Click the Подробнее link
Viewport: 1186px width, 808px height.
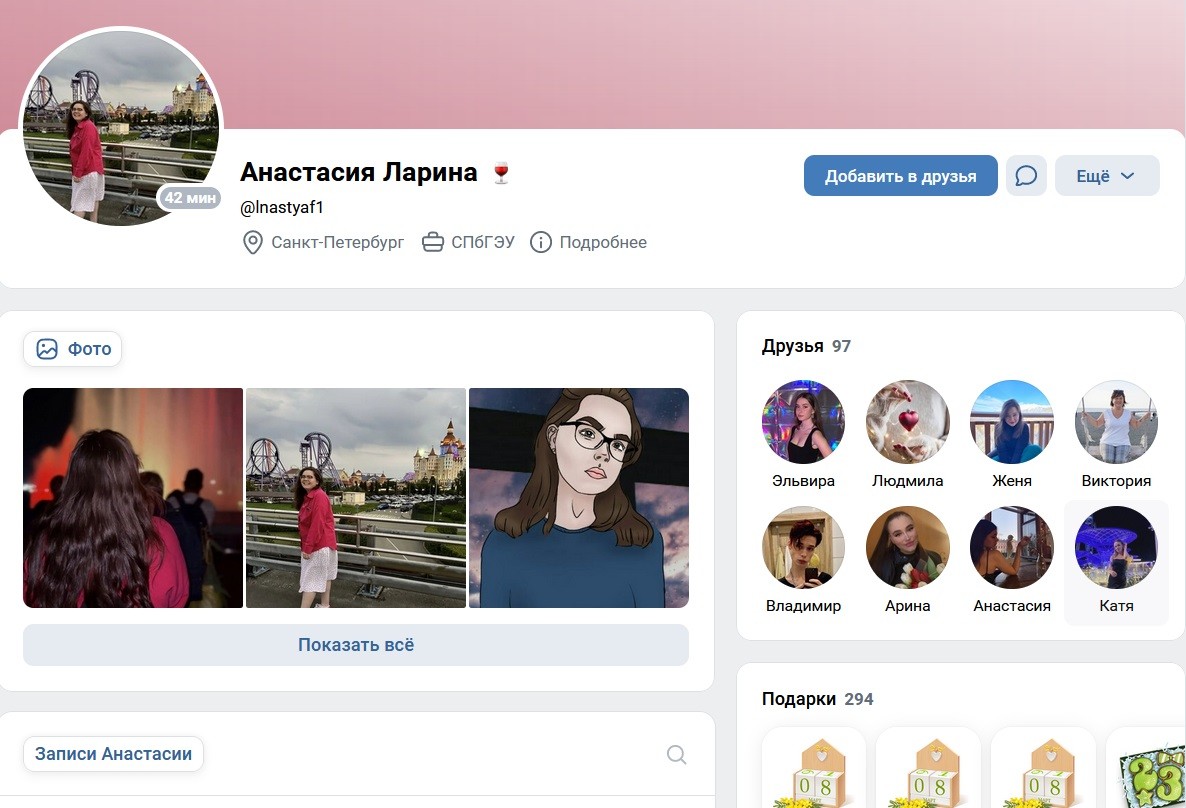[603, 242]
